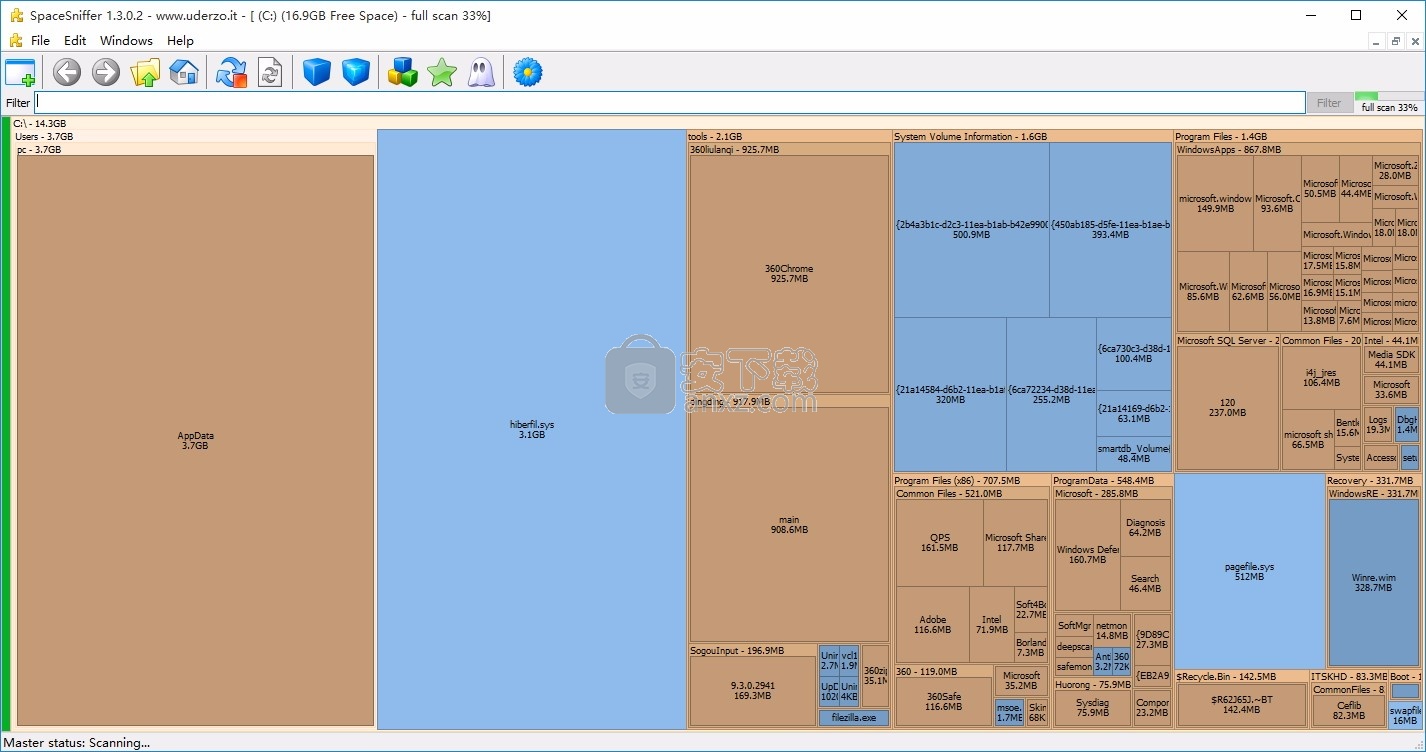Select the 500.9MB restore point block
Viewport: 1426px width, 752px height.
(971, 230)
